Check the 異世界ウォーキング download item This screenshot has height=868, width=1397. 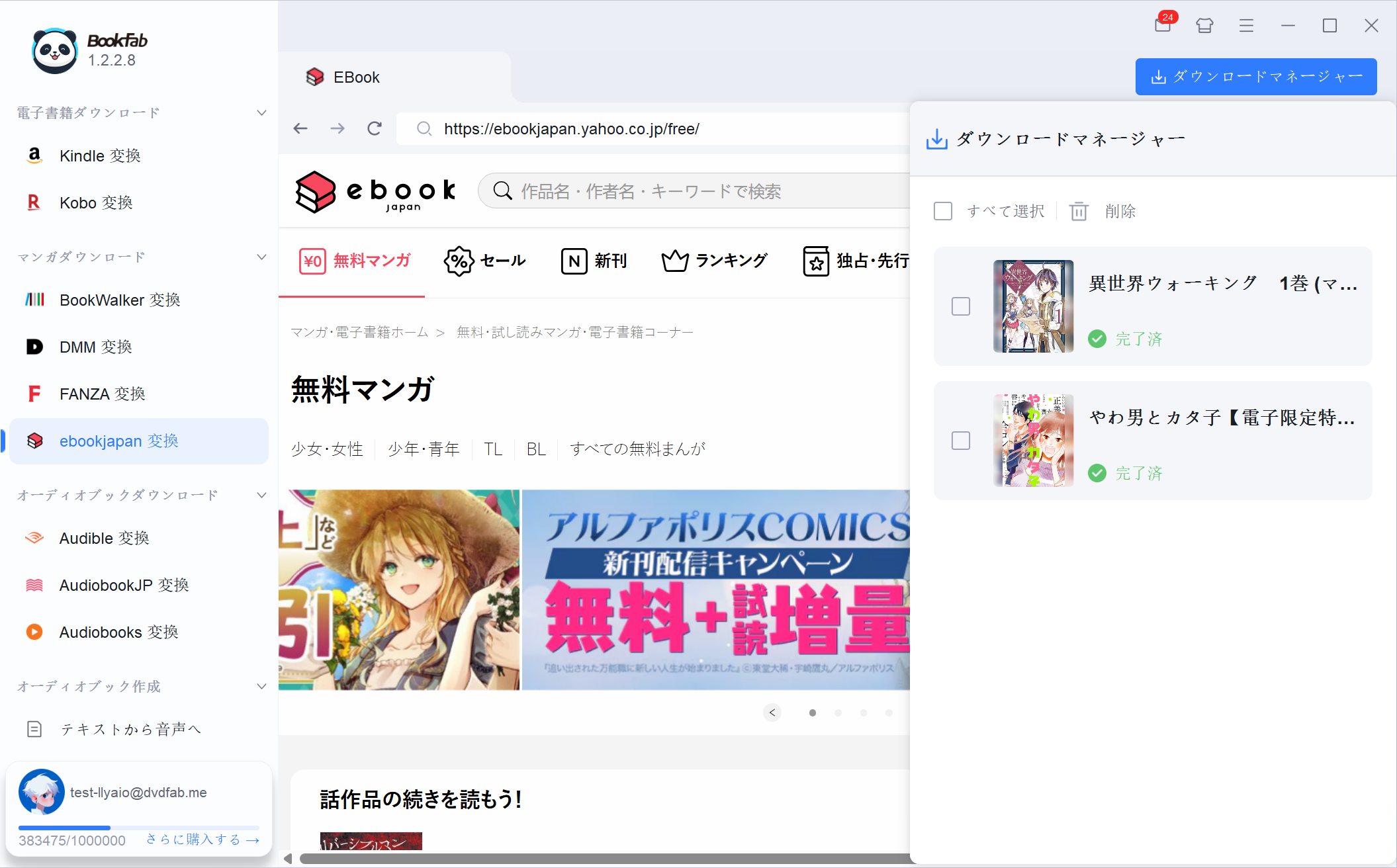tap(961, 306)
